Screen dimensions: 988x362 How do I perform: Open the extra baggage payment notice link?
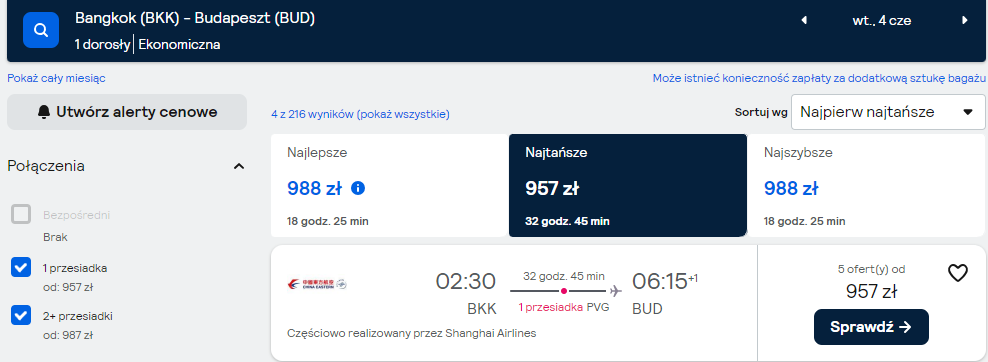point(819,78)
